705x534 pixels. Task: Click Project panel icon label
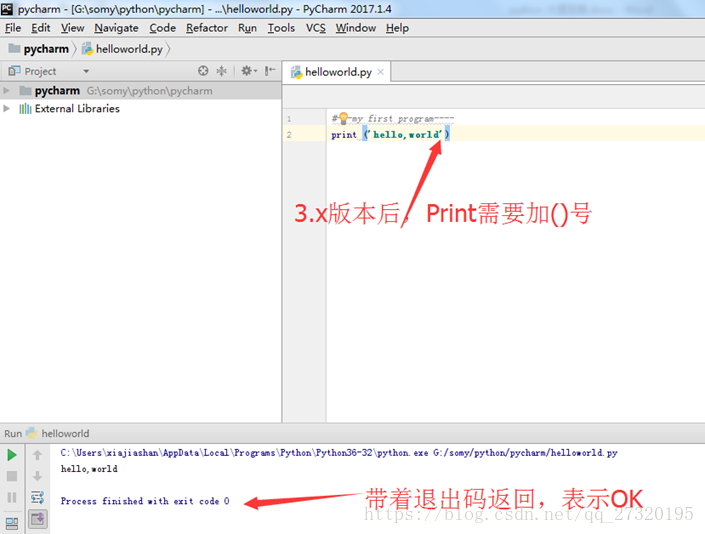pos(32,71)
